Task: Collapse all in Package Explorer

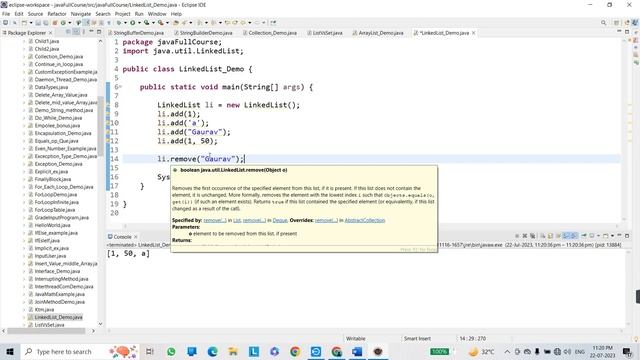Action: click(68, 32)
